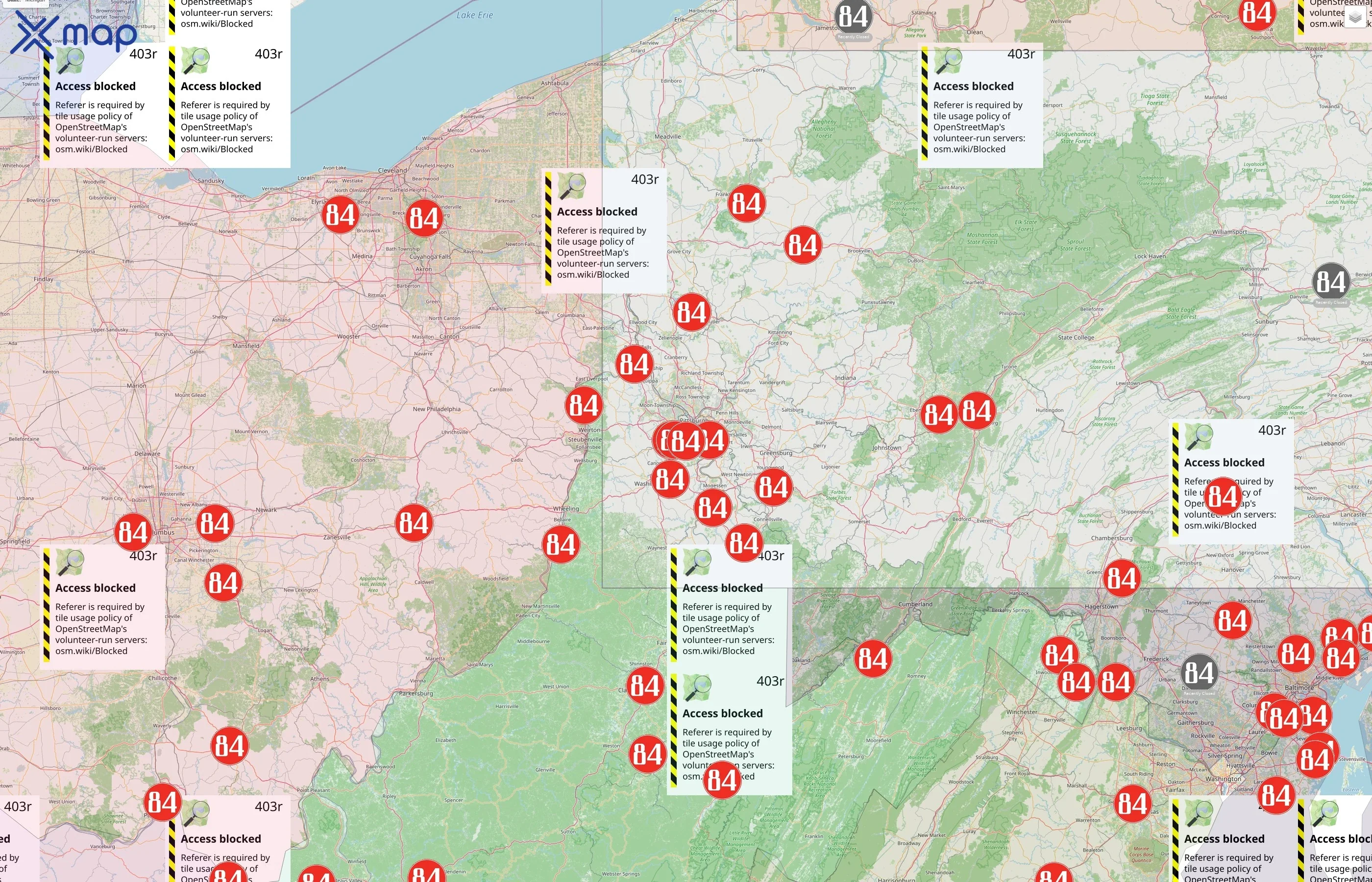Select the 84 marker near Youngwood
Screen dimensions: 1372x882
[x=774, y=488]
